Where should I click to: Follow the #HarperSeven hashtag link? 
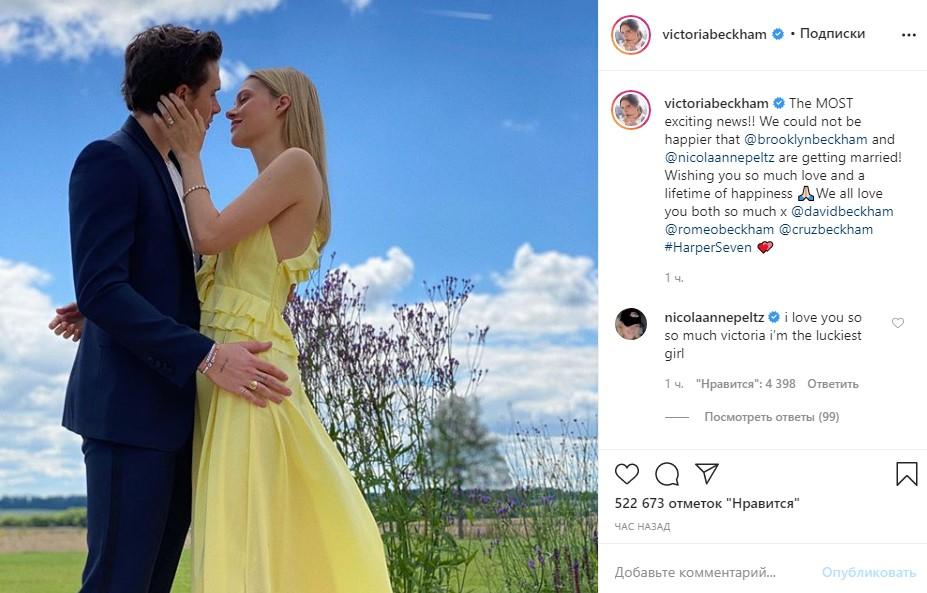[708, 248]
